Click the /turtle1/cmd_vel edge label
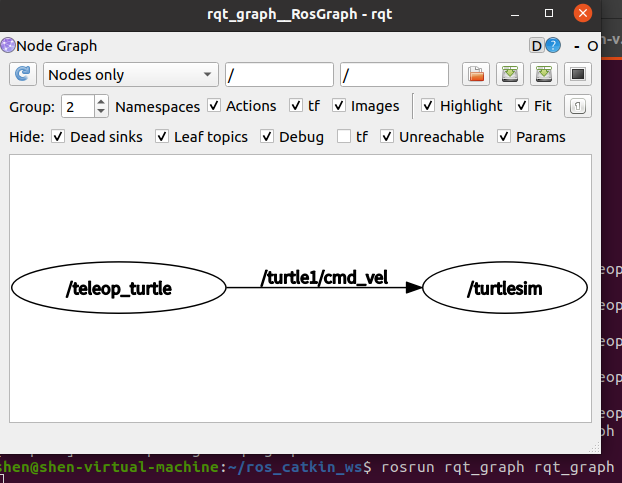Viewport: 622px width, 483px height. point(324,276)
